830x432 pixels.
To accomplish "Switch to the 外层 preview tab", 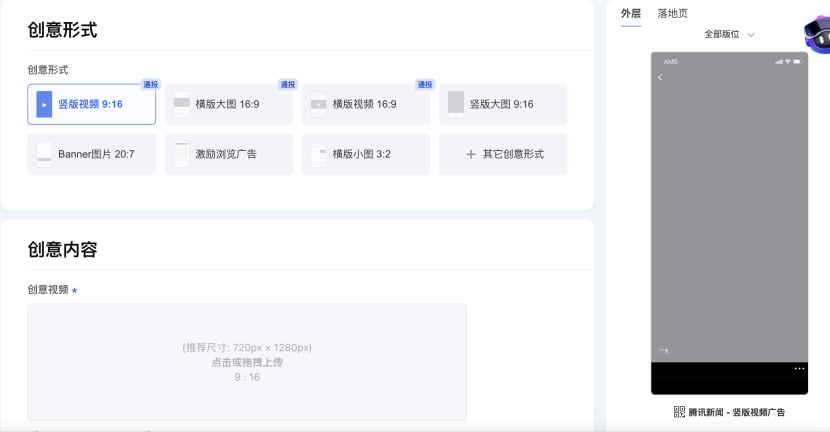I will coord(631,13).
